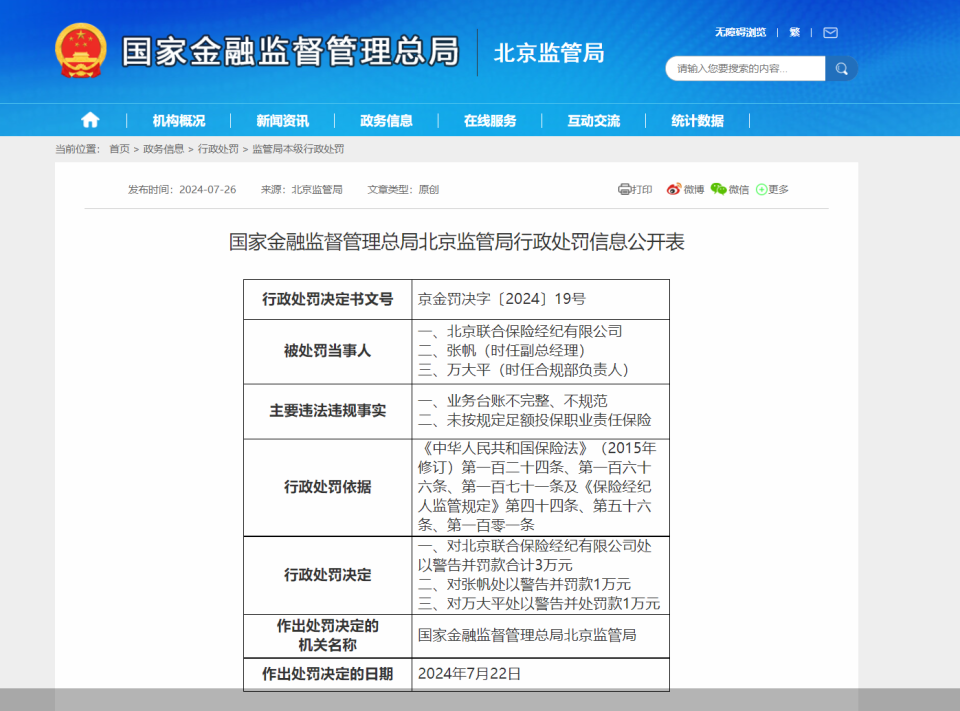This screenshot has height=711, width=960.
Task: Click the 行政处罚决定 header cell
Action: tap(328, 575)
